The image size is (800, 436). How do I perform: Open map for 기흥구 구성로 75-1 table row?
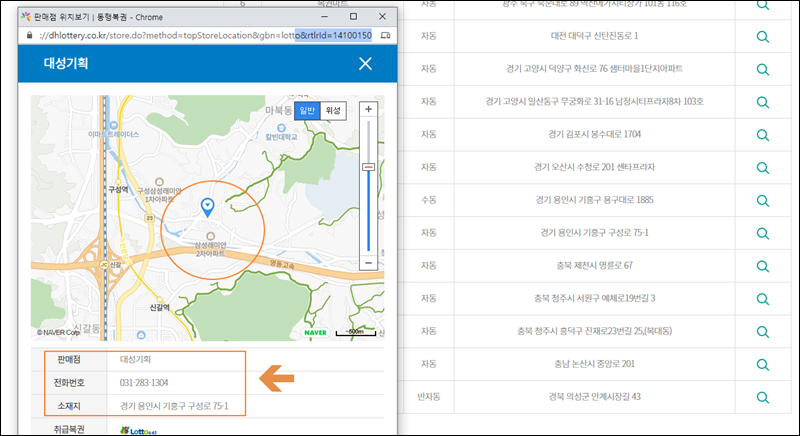[763, 233]
